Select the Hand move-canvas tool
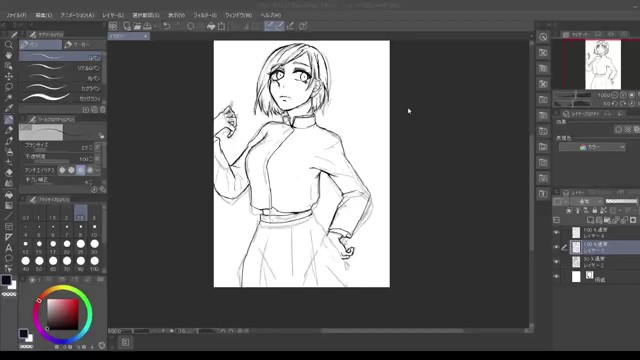This screenshot has width=640, height=360. tap(9, 55)
